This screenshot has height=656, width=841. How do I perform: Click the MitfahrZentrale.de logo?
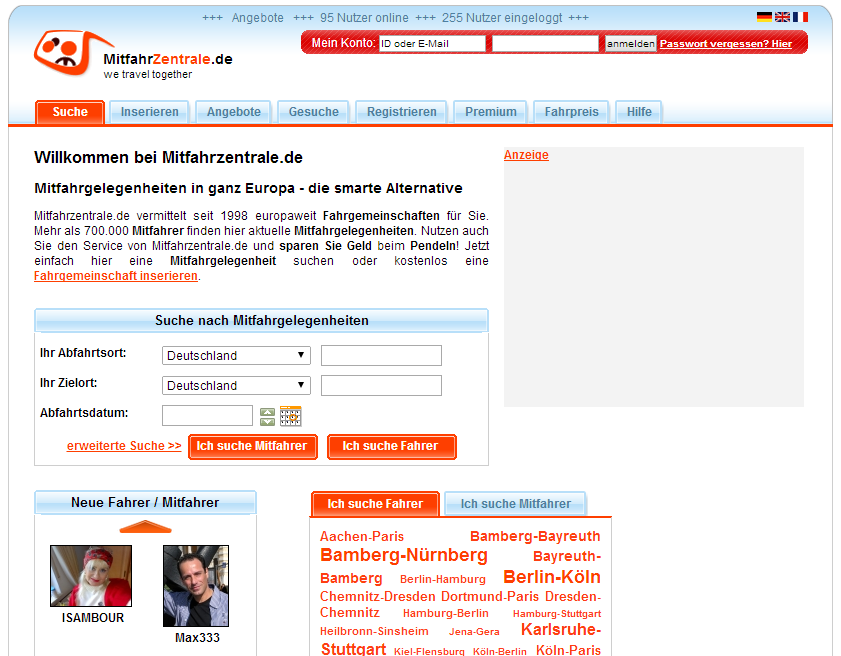click(133, 55)
